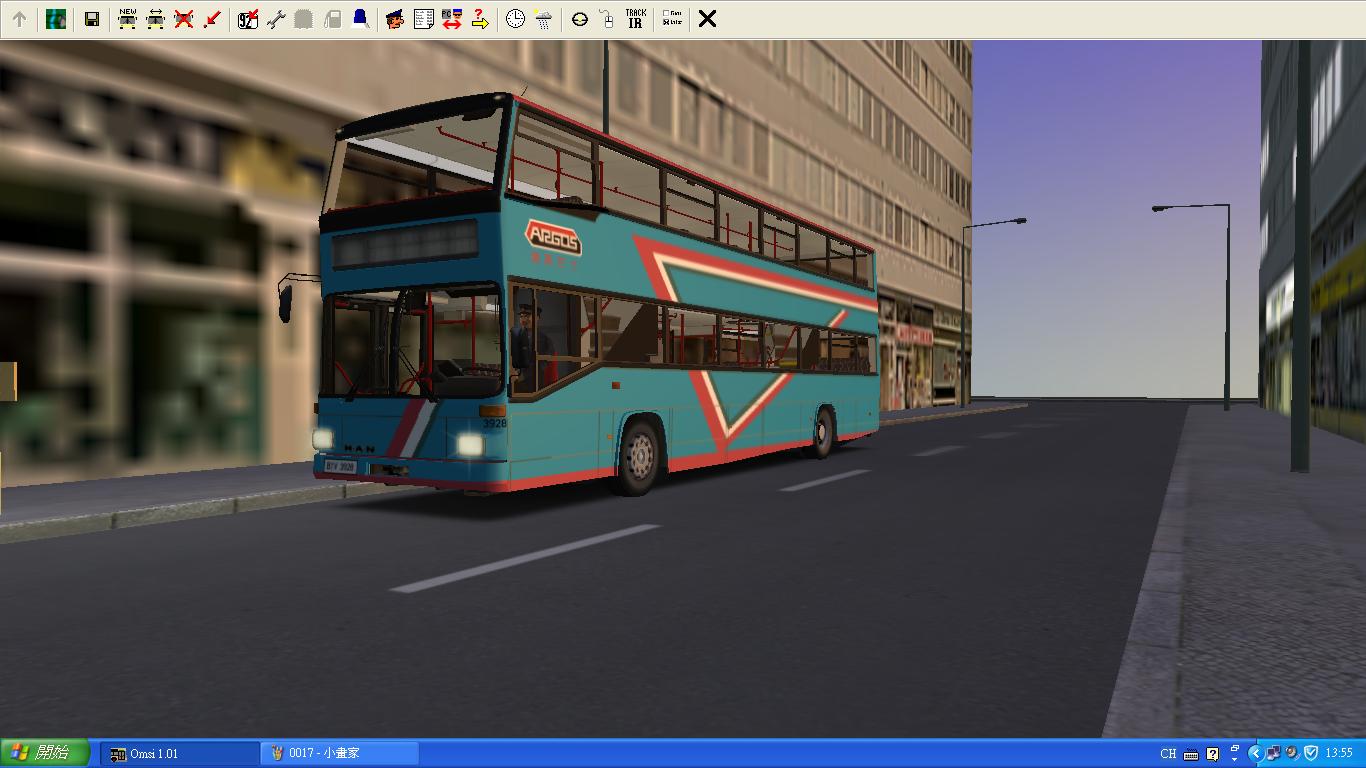This screenshot has width=1366, height=768.
Task: Open the weather settings icon
Action: tap(543, 19)
